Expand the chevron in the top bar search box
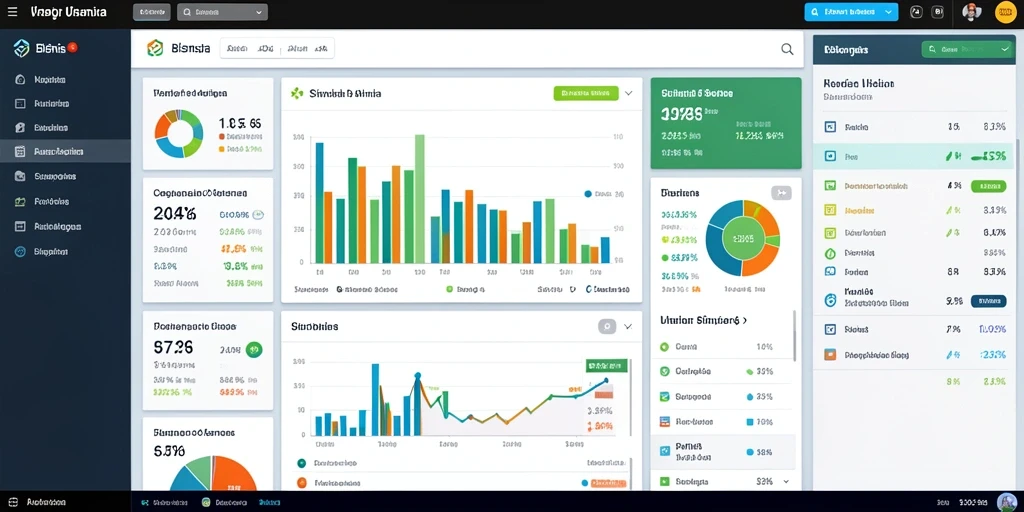The image size is (1024, 512). (259, 12)
